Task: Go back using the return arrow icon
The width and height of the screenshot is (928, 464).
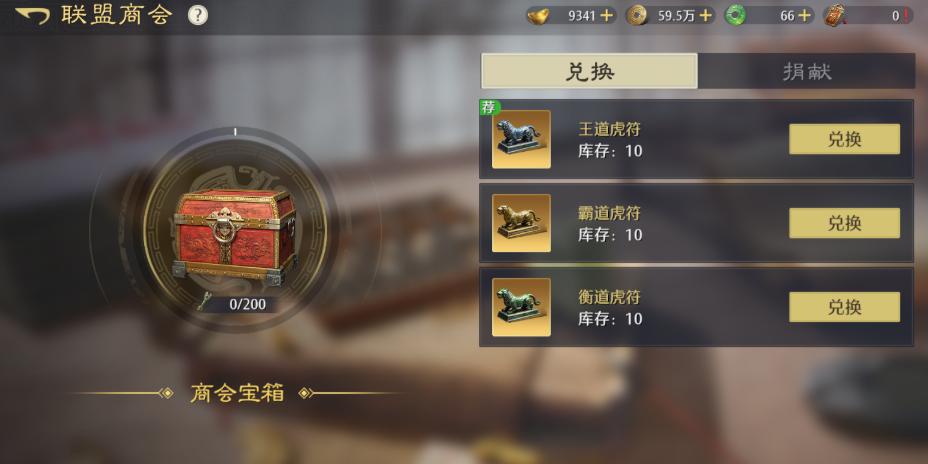Action: point(32,15)
